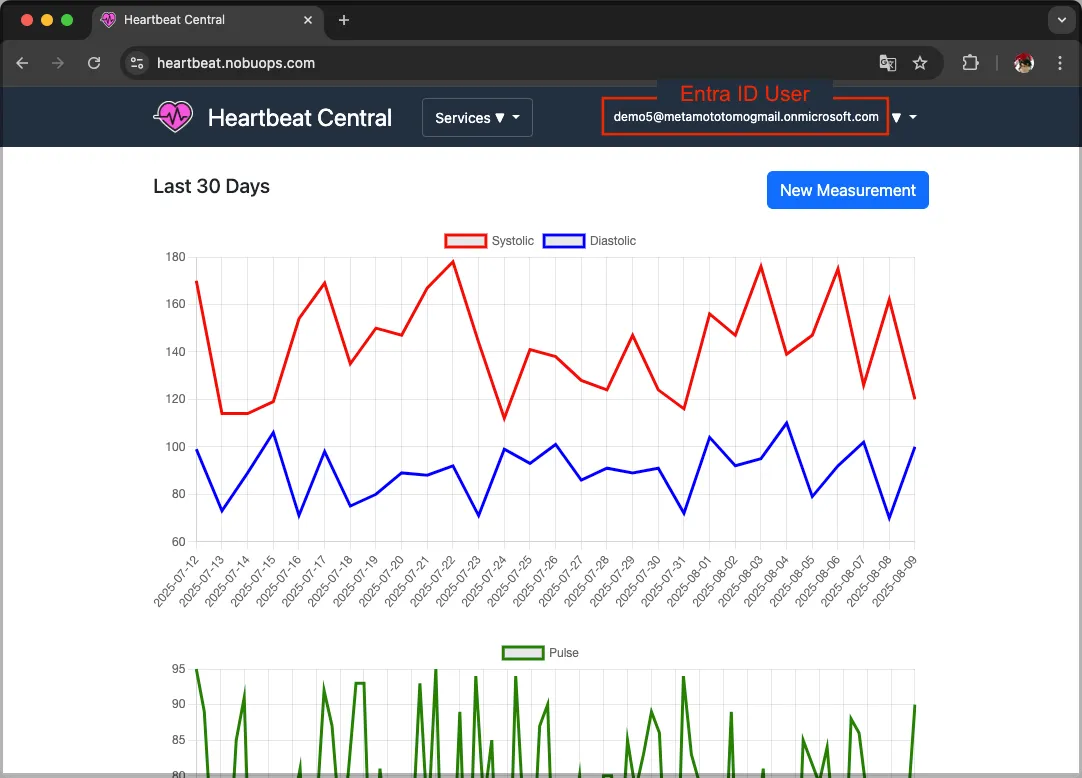Toggle the Systolic series in chart legend
Viewport: 1082px width, 778px height.
click(x=490, y=241)
